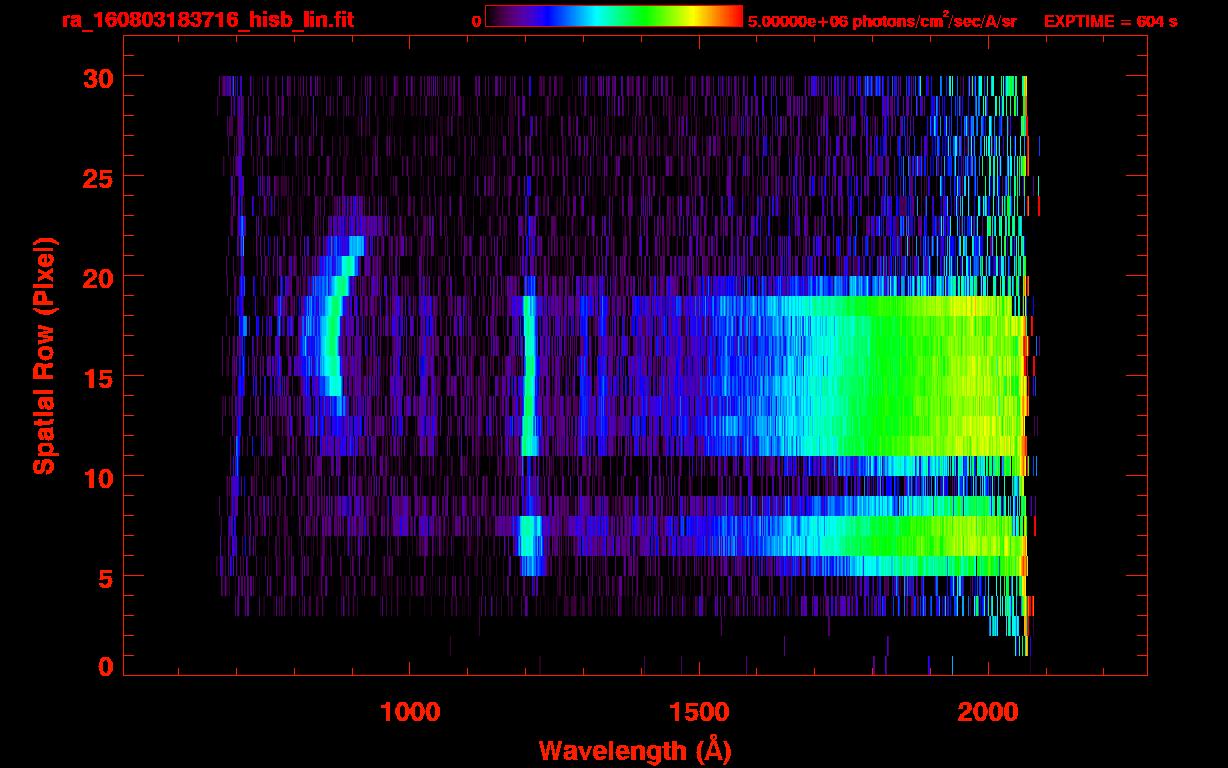Click the 10 spatial row tick label
Image resolution: width=1228 pixels, height=768 pixels.
pos(98,477)
